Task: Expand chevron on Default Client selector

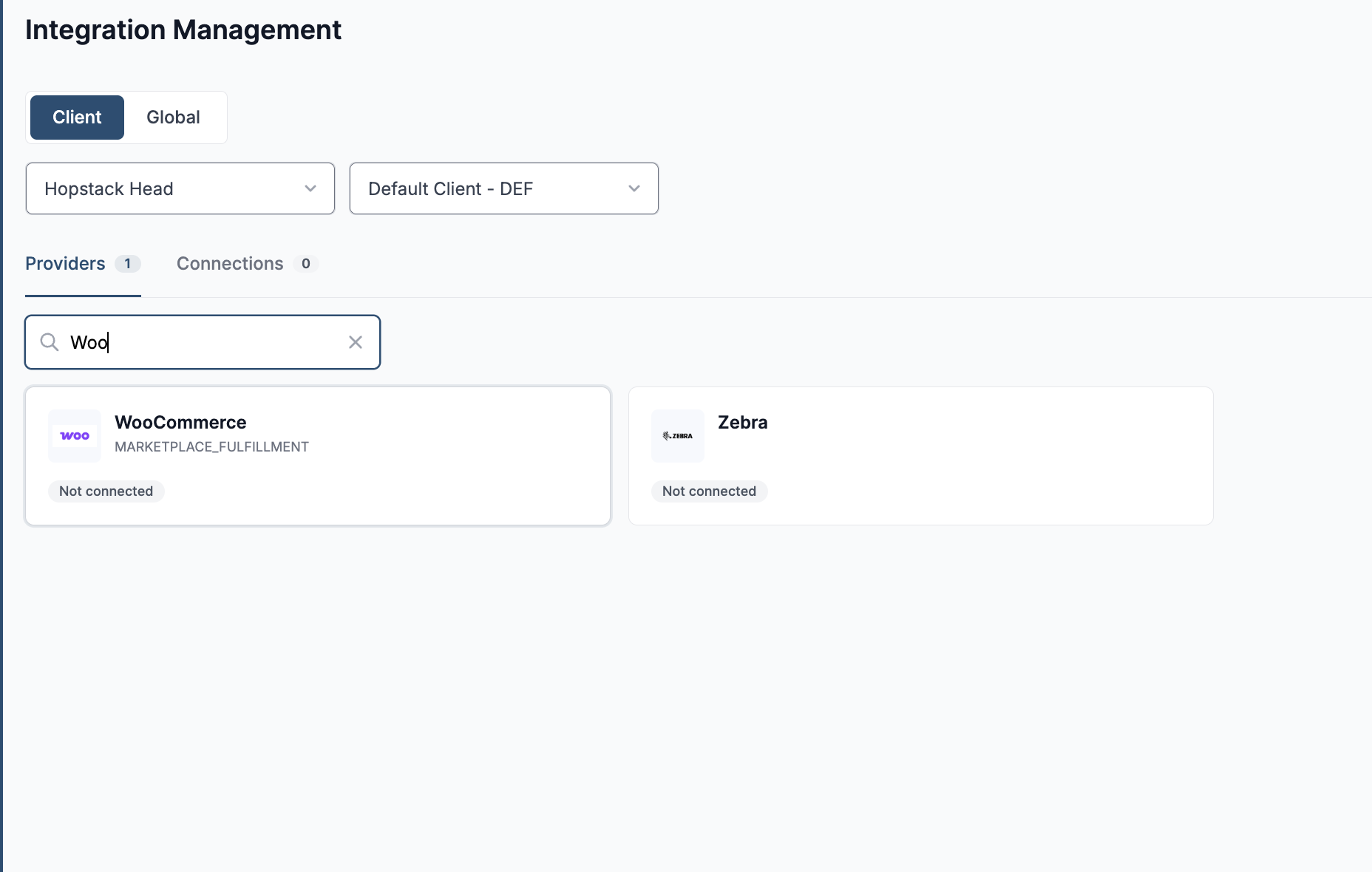Action: 634,188
